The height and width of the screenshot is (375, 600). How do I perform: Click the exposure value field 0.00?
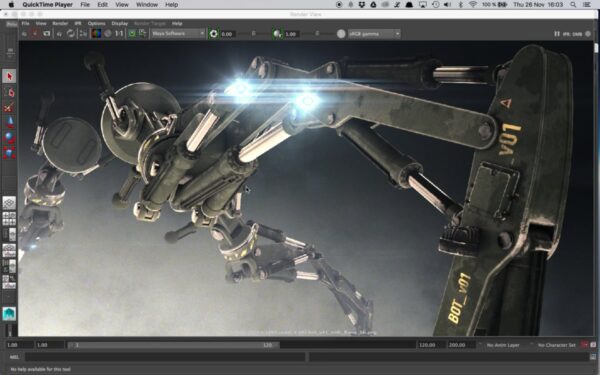click(x=228, y=34)
